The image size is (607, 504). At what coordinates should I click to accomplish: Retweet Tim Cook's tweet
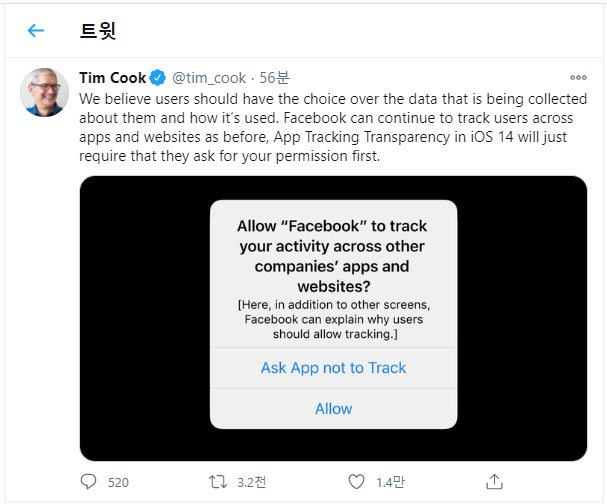point(216,482)
